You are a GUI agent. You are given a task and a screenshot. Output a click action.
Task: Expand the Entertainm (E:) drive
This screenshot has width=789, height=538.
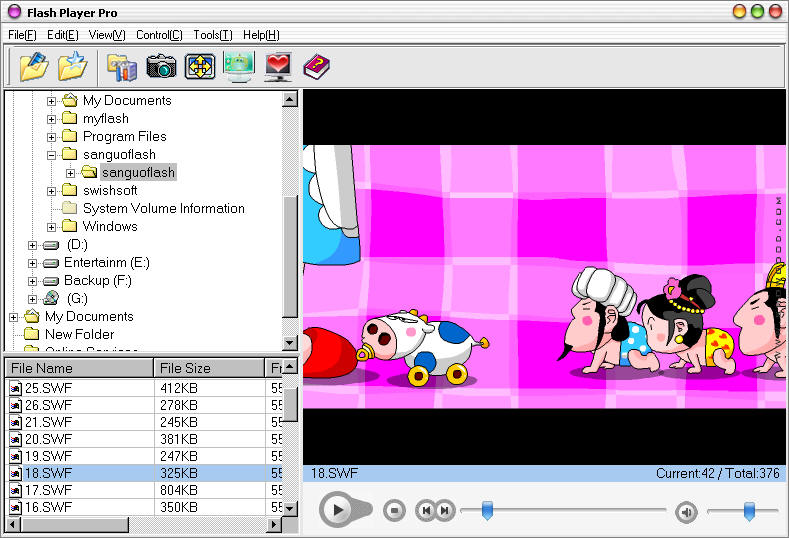pyautogui.click(x=33, y=263)
